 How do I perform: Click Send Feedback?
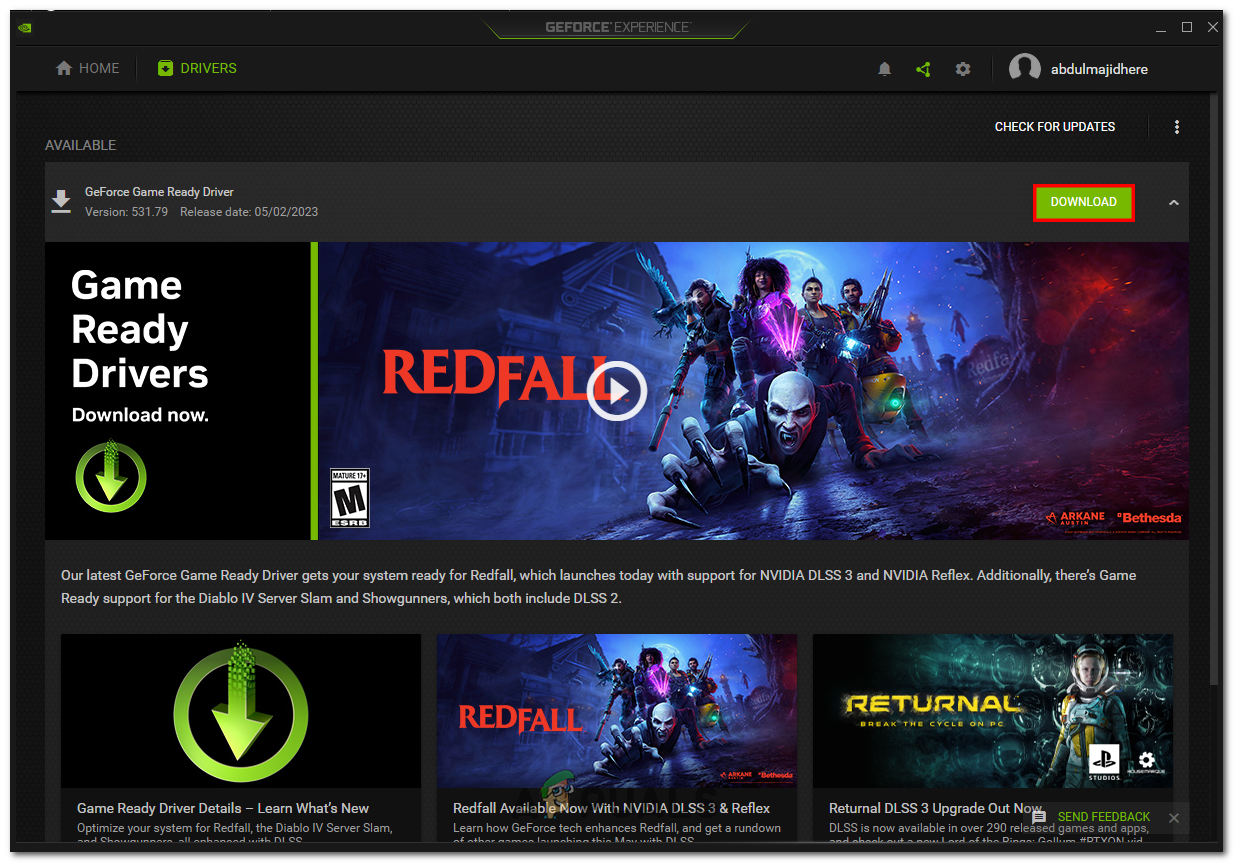coord(1104,817)
